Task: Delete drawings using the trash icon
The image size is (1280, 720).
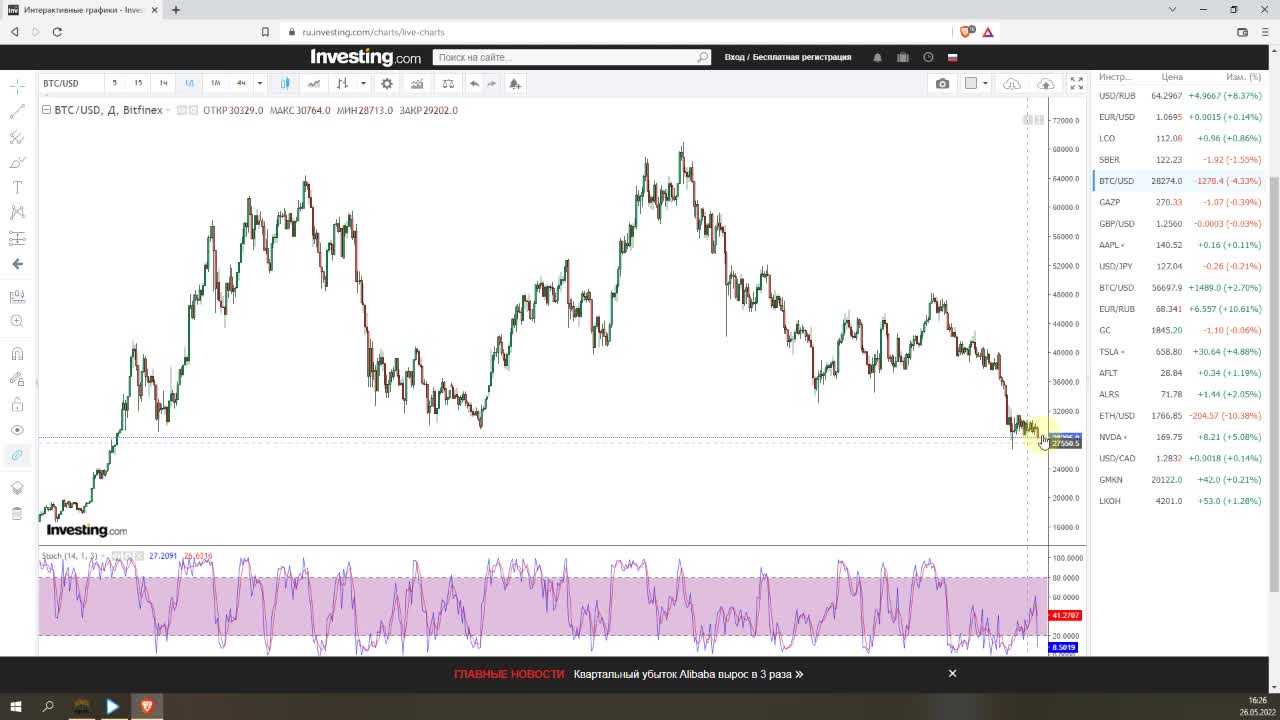Action: 17,513
